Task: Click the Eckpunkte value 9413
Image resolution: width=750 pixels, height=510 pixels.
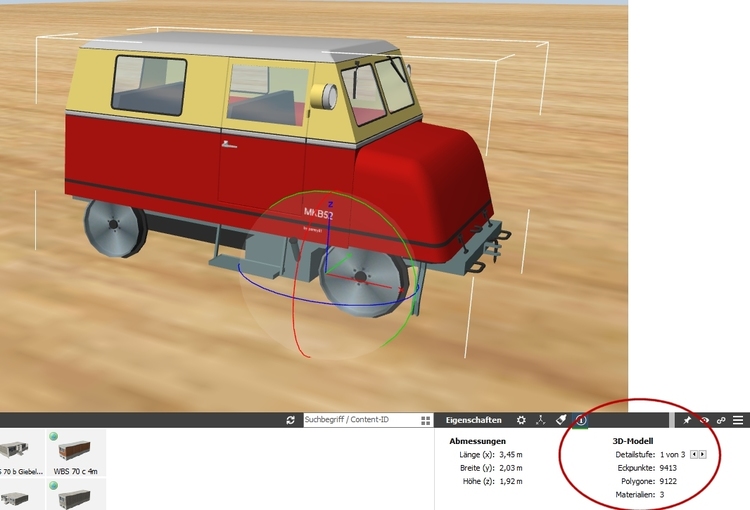Action: click(668, 468)
